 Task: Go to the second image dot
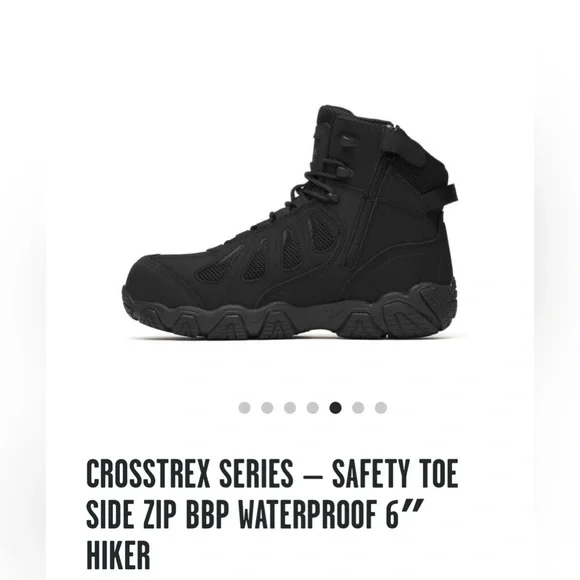click(x=267, y=408)
